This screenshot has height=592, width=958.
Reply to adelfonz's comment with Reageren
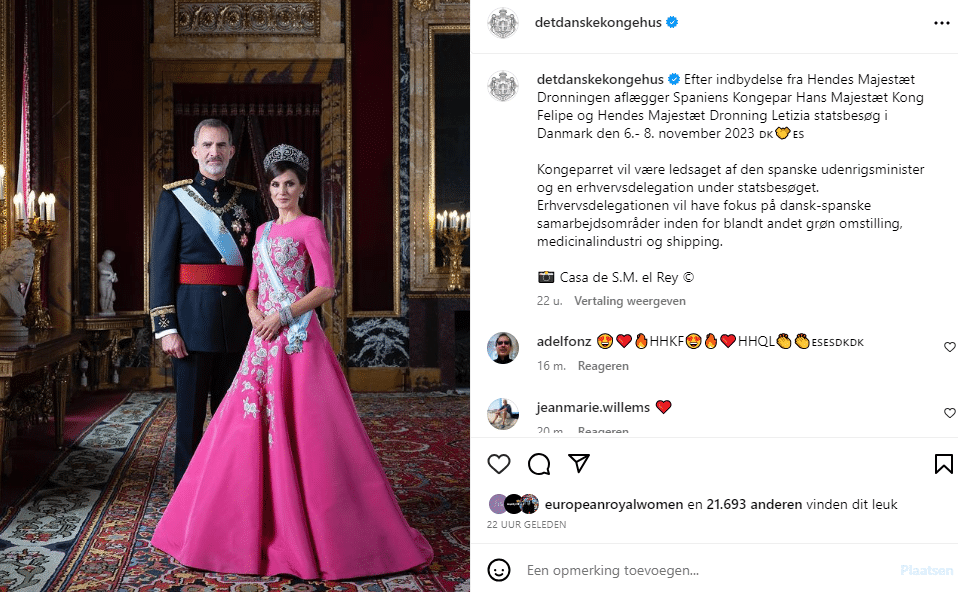click(603, 366)
